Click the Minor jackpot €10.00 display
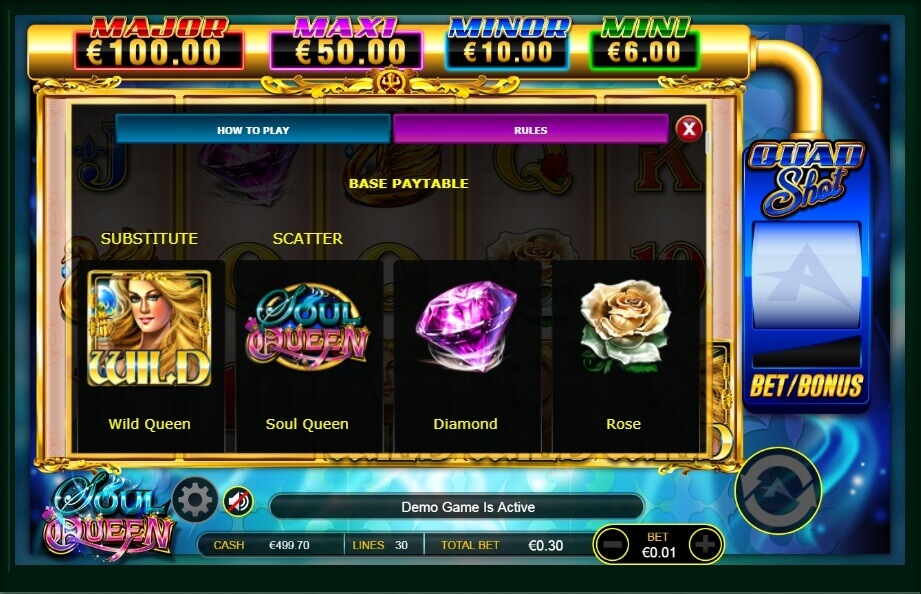The image size is (921, 594). 507,52
